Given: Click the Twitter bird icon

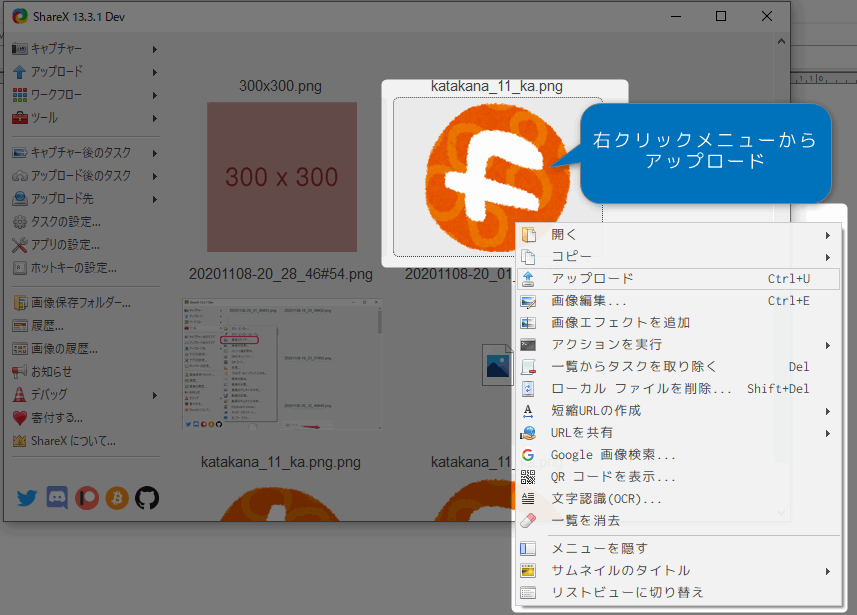Looking at the screenshot, I should coord(27,498).
